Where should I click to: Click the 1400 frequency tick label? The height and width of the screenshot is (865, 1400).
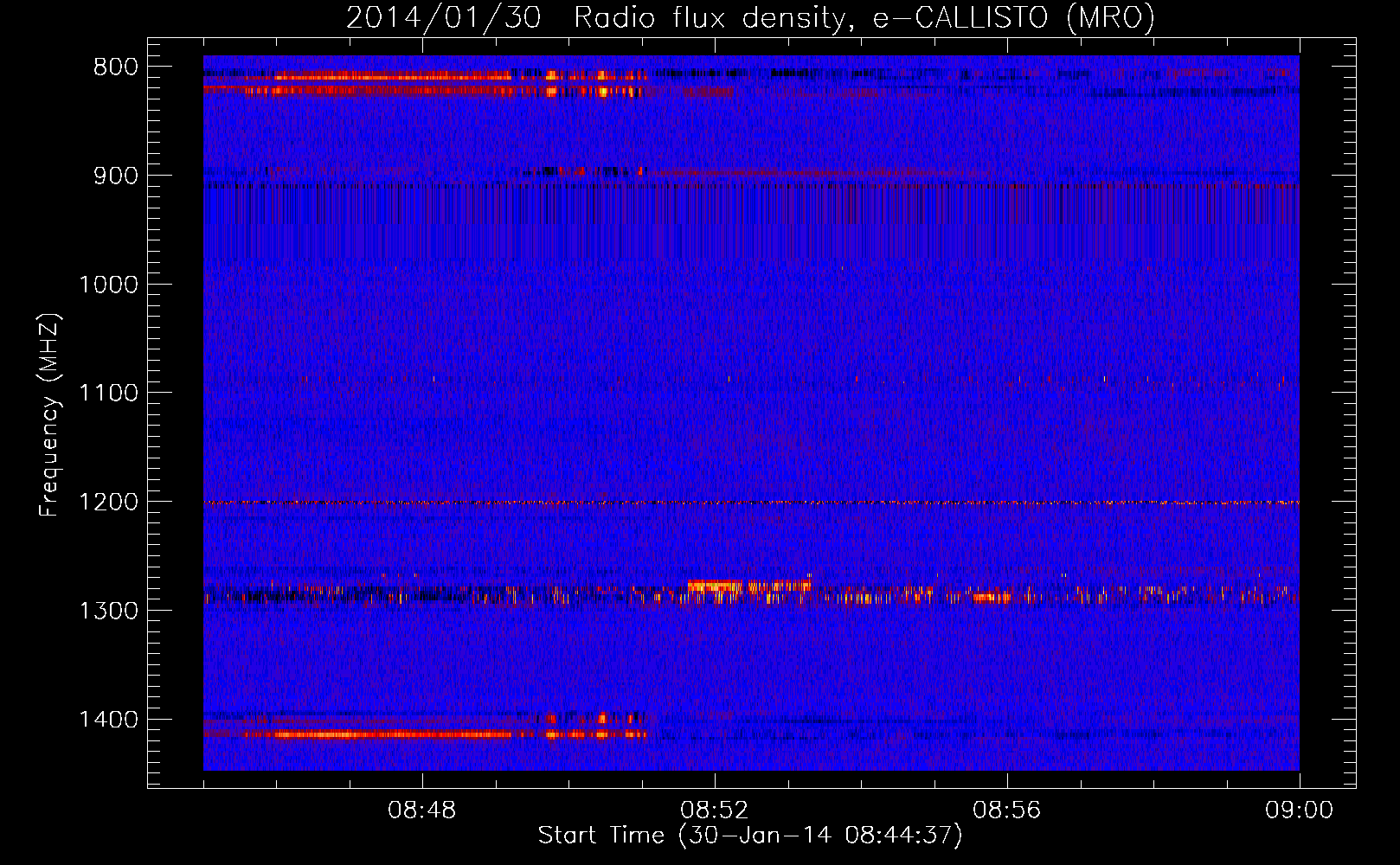[x=108, y=720]
